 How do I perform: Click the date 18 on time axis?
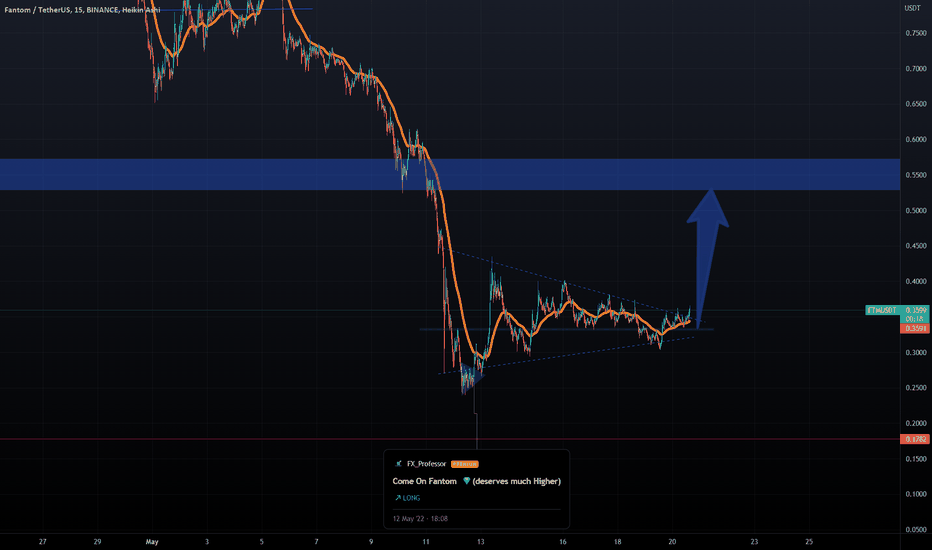point(617,542)
